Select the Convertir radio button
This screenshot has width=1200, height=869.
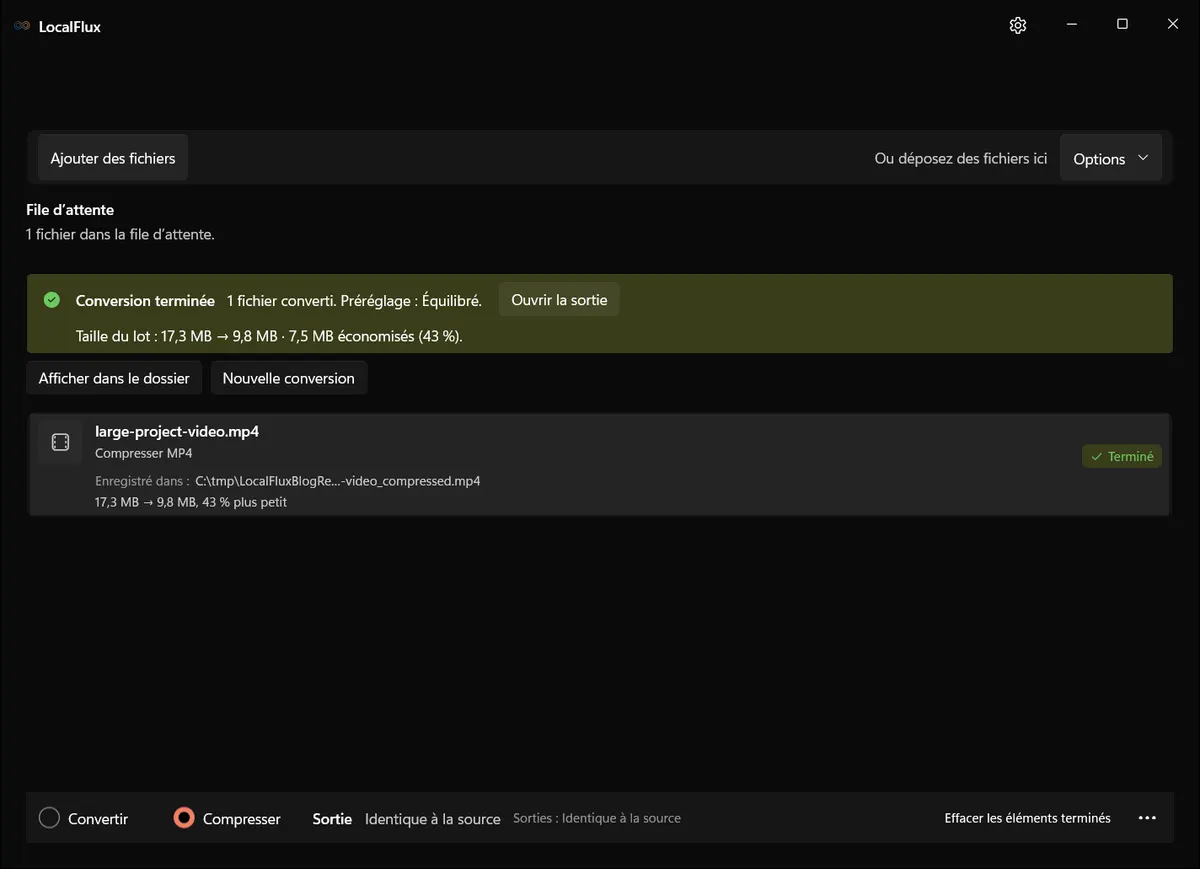[49, 818]
